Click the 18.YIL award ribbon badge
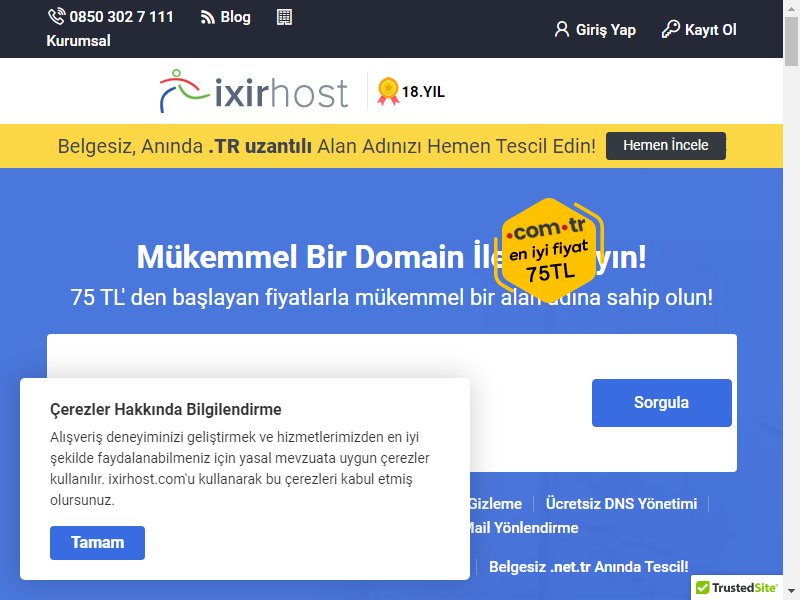 tap(411, 91)
